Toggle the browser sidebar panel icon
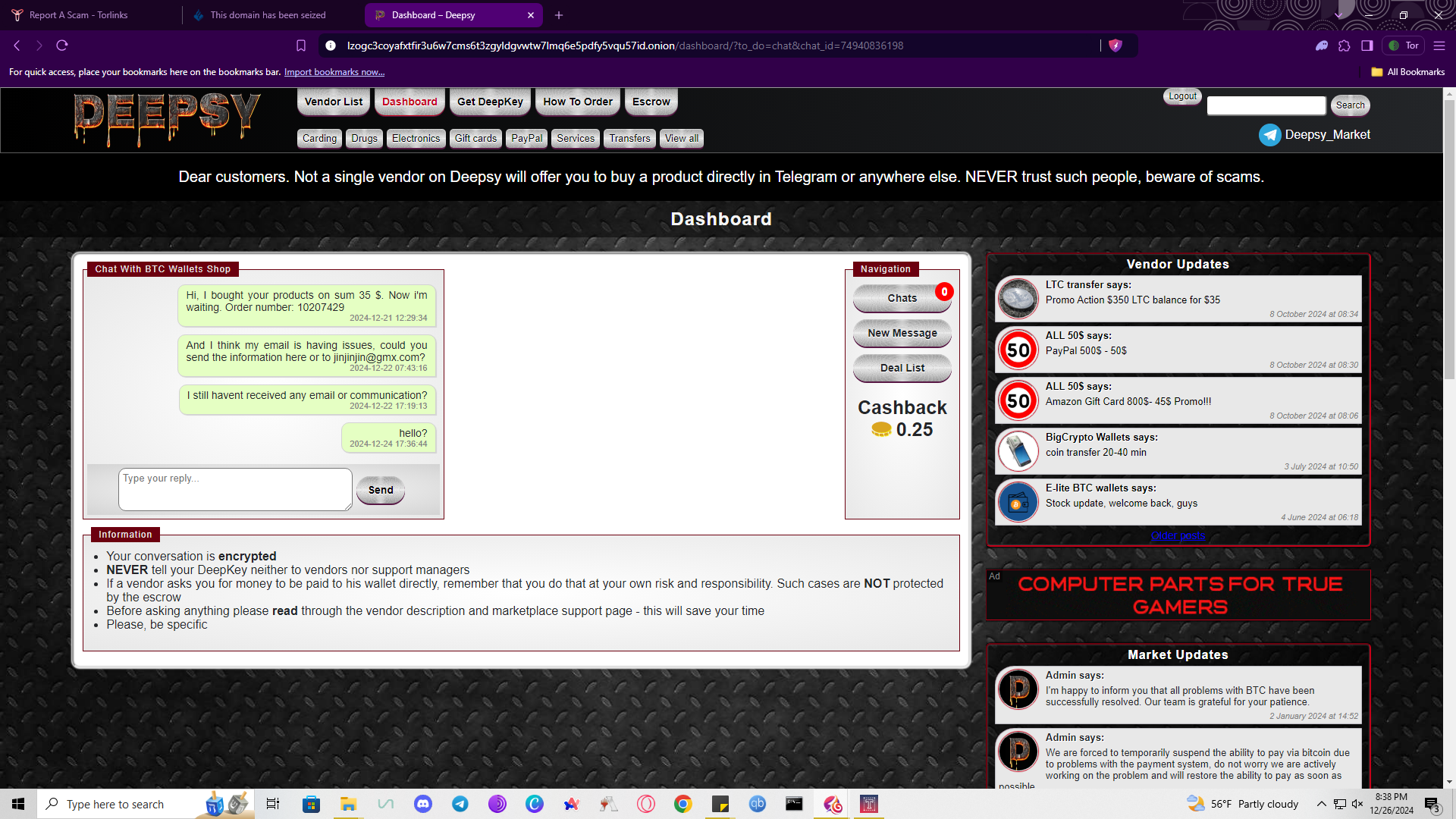1456x819 pixels. coord(1367,45)
